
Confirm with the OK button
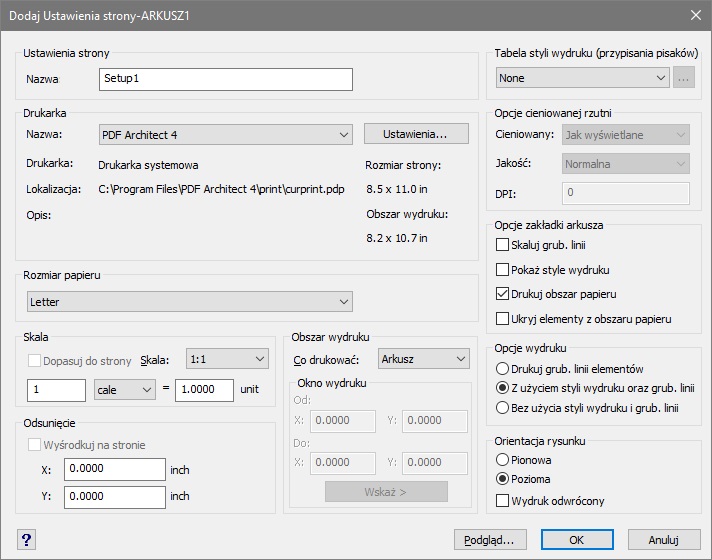point(577,540)
